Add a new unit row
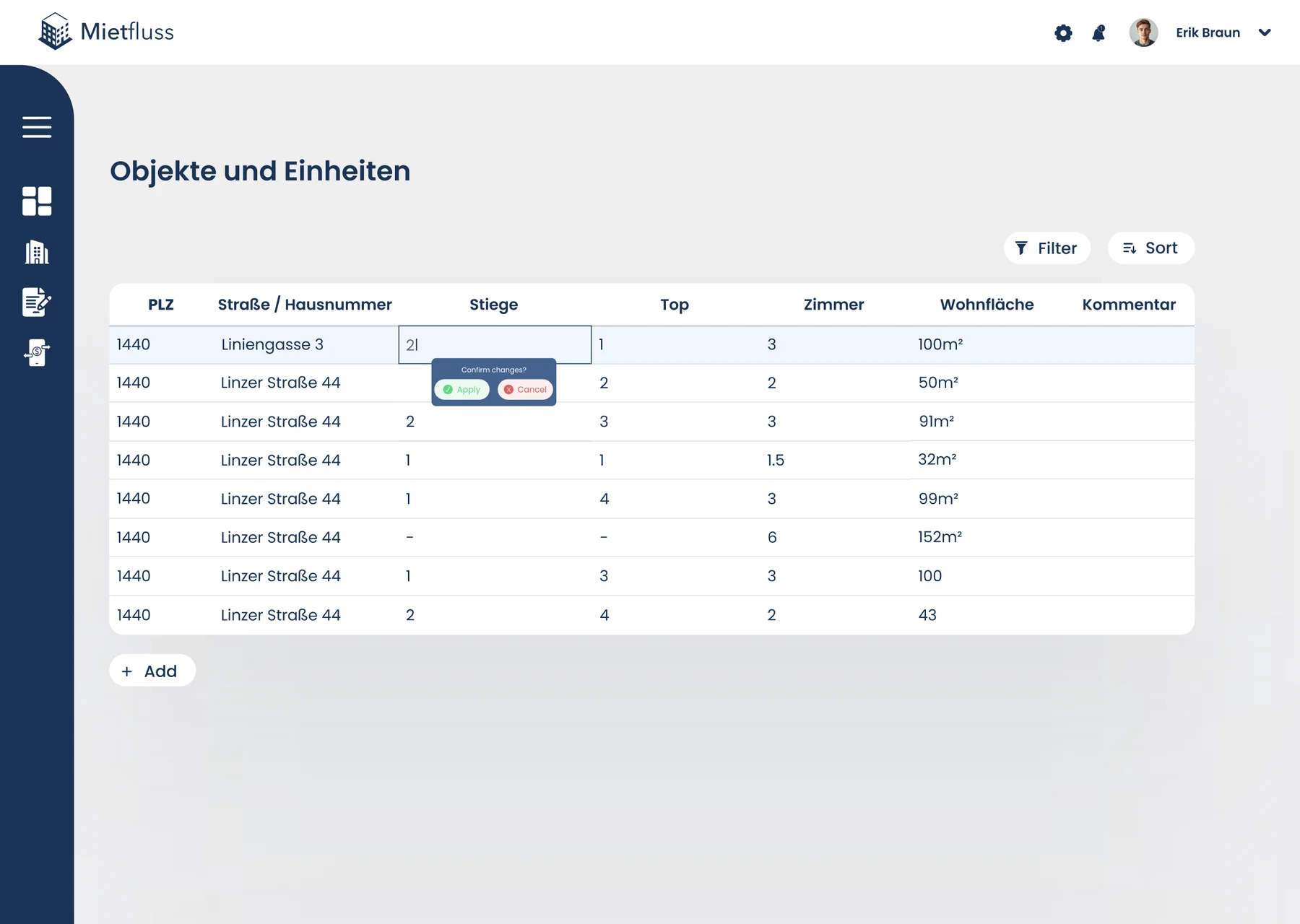Image resolution: width=1300 pixels, height=924 pixels. pos(152,671)
